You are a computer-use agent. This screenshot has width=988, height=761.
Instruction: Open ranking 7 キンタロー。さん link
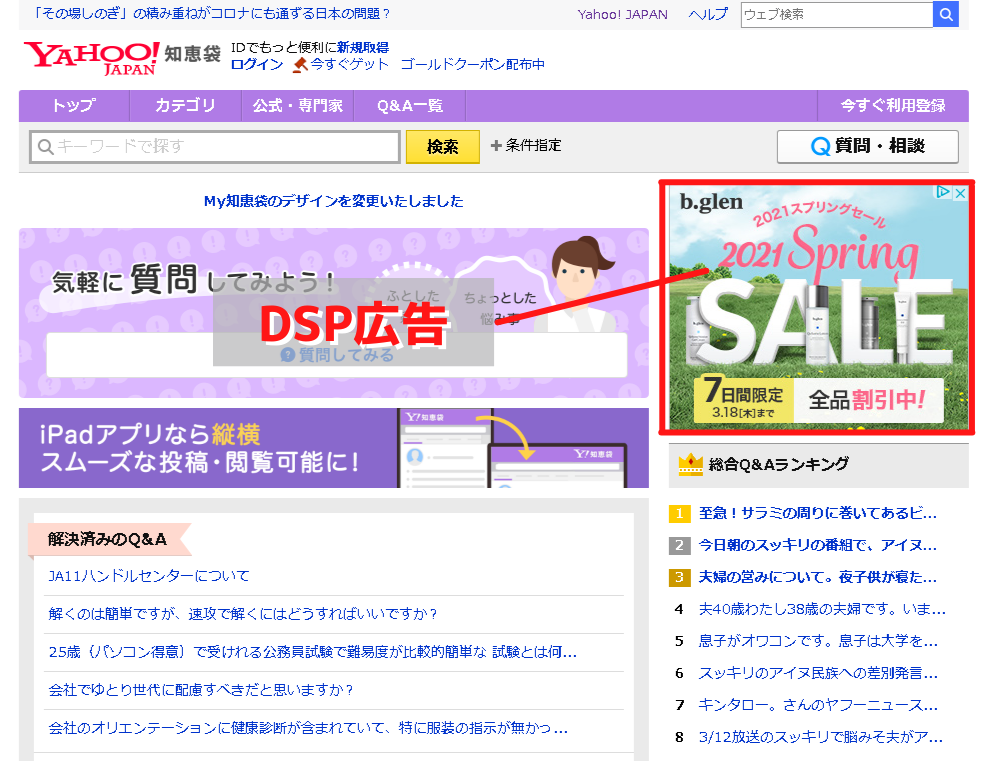[818, 705]
